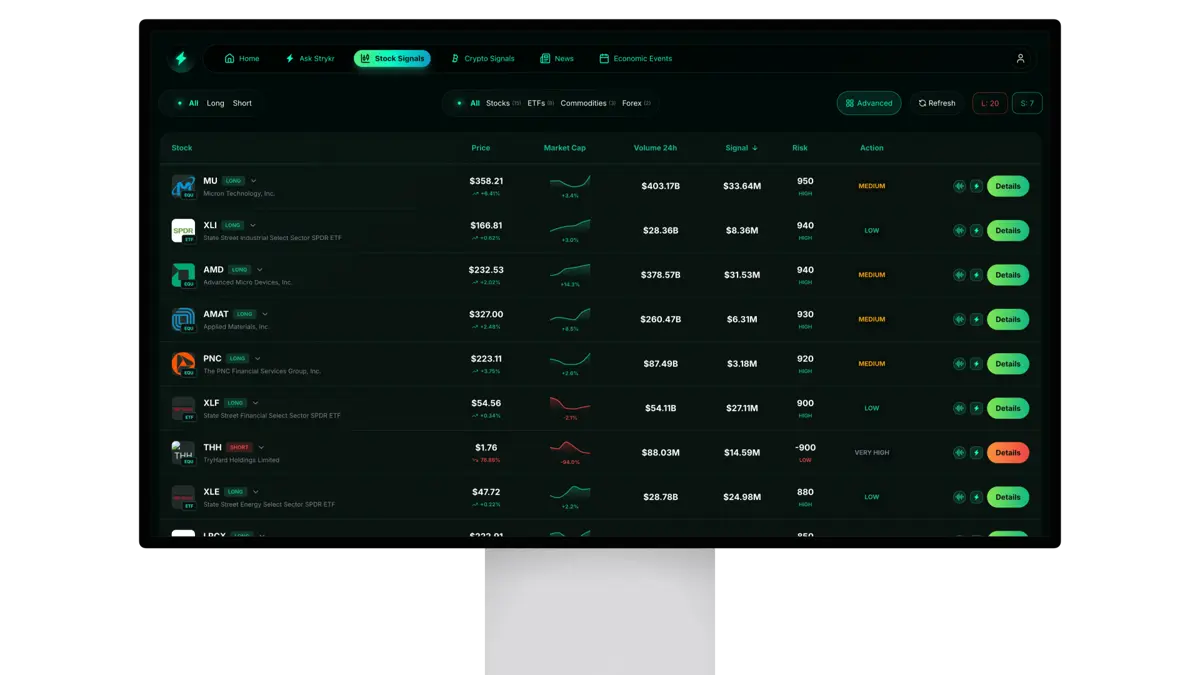Click the L: 20 long count badge

(989, 103)
